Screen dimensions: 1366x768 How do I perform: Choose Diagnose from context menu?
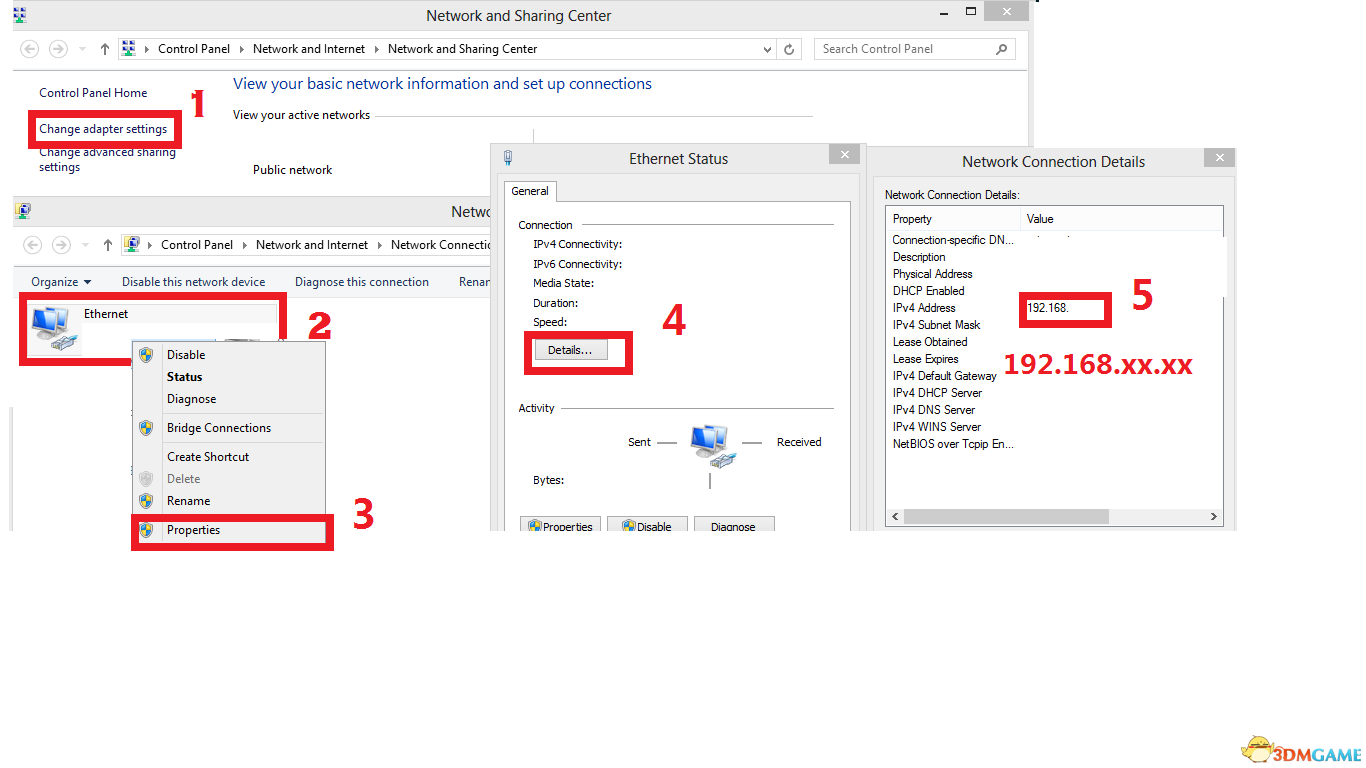tap(229, 399)
